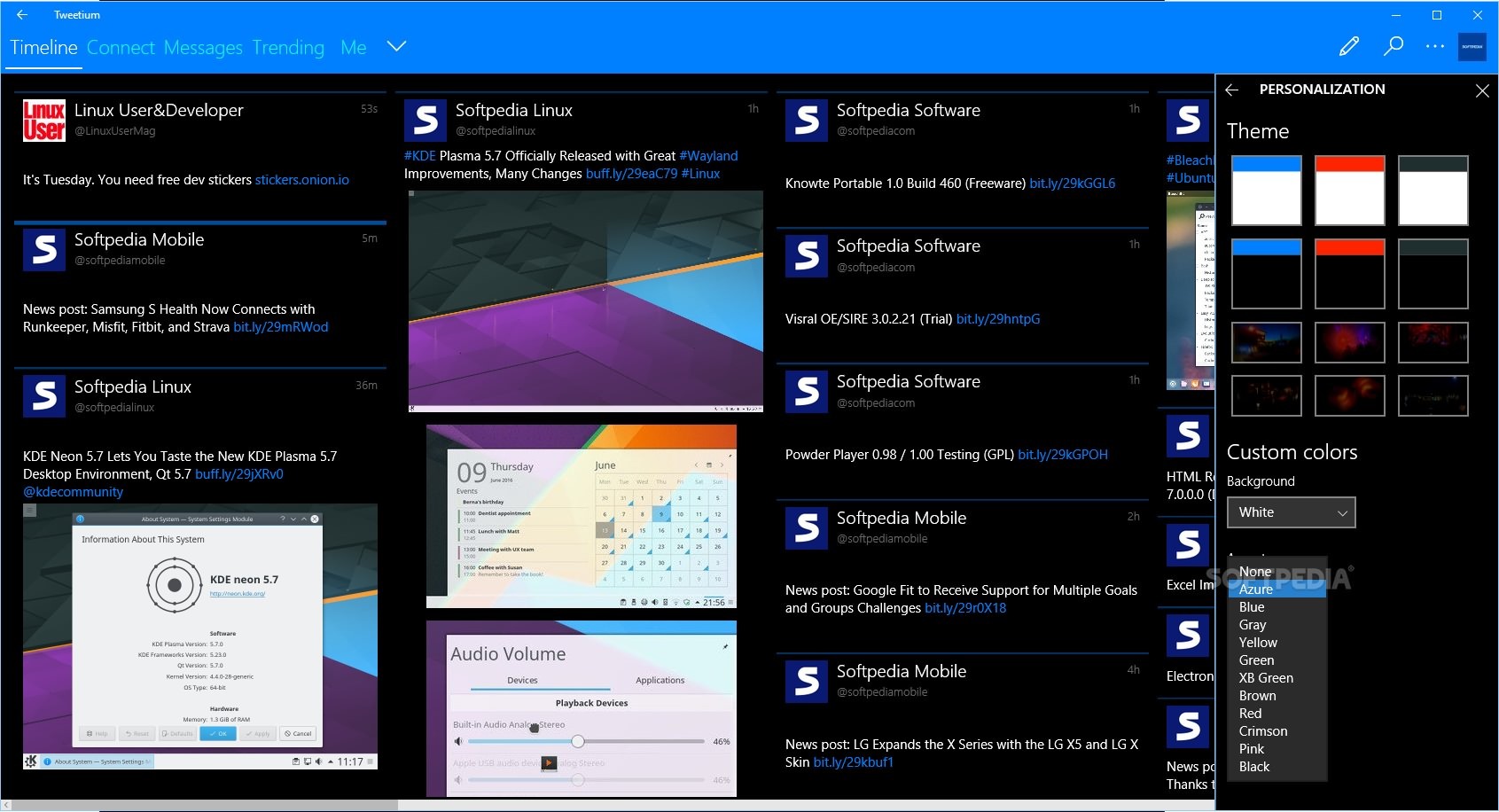The width and height of the screenshot is (1499, 812).
Task: Select XB Green accent color
Action: pyautogui.click(x=1276, y=678)
